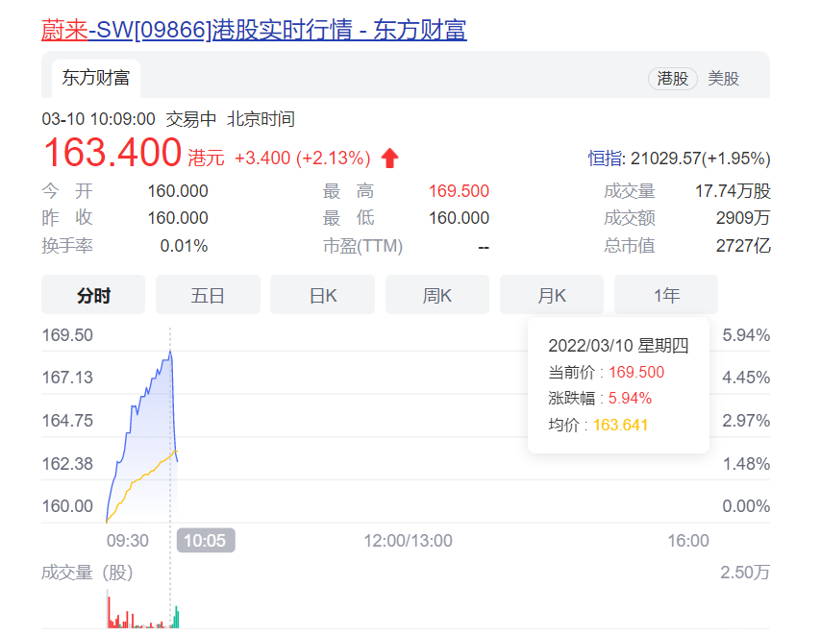Image resolution: width=820 pixels, height=635 pixels.
Task: Select the 日K chart tab
Action: 322,294
